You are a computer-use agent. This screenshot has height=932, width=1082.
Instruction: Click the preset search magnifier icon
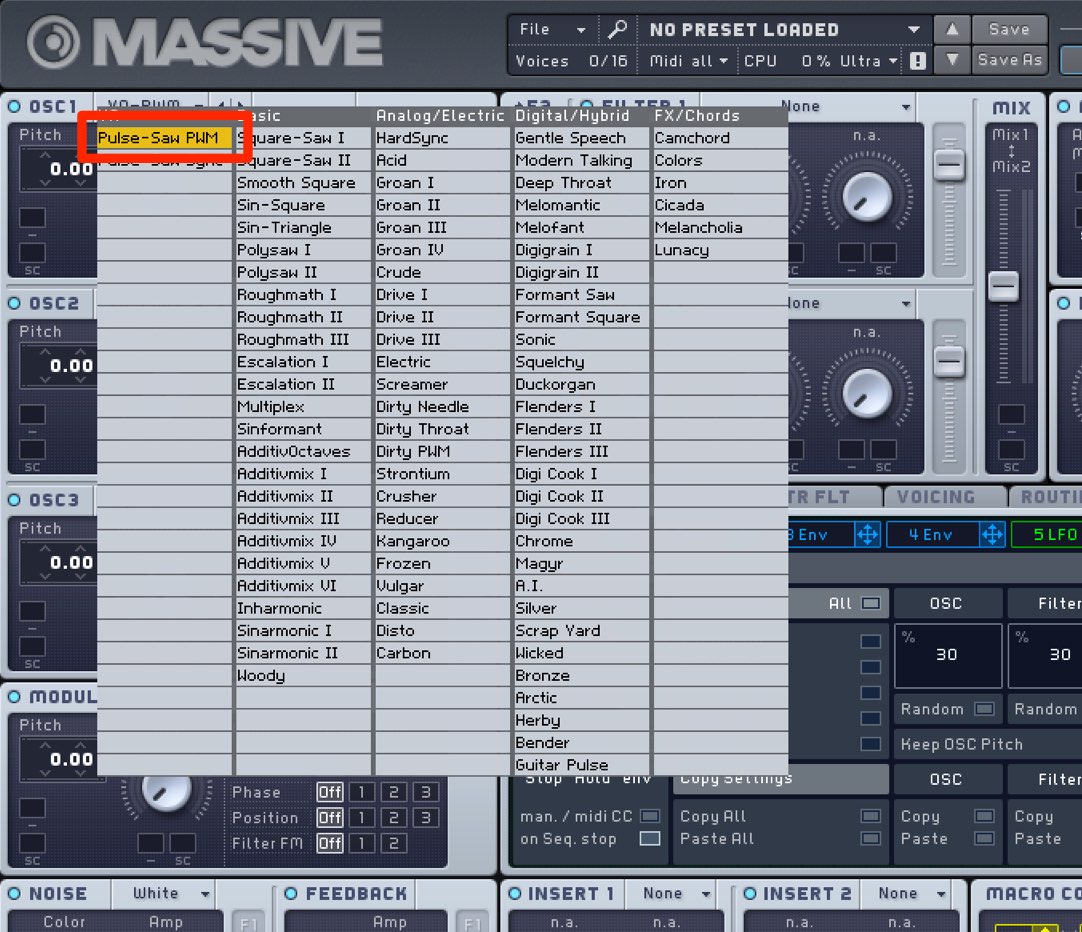click(x=616, y=29)
